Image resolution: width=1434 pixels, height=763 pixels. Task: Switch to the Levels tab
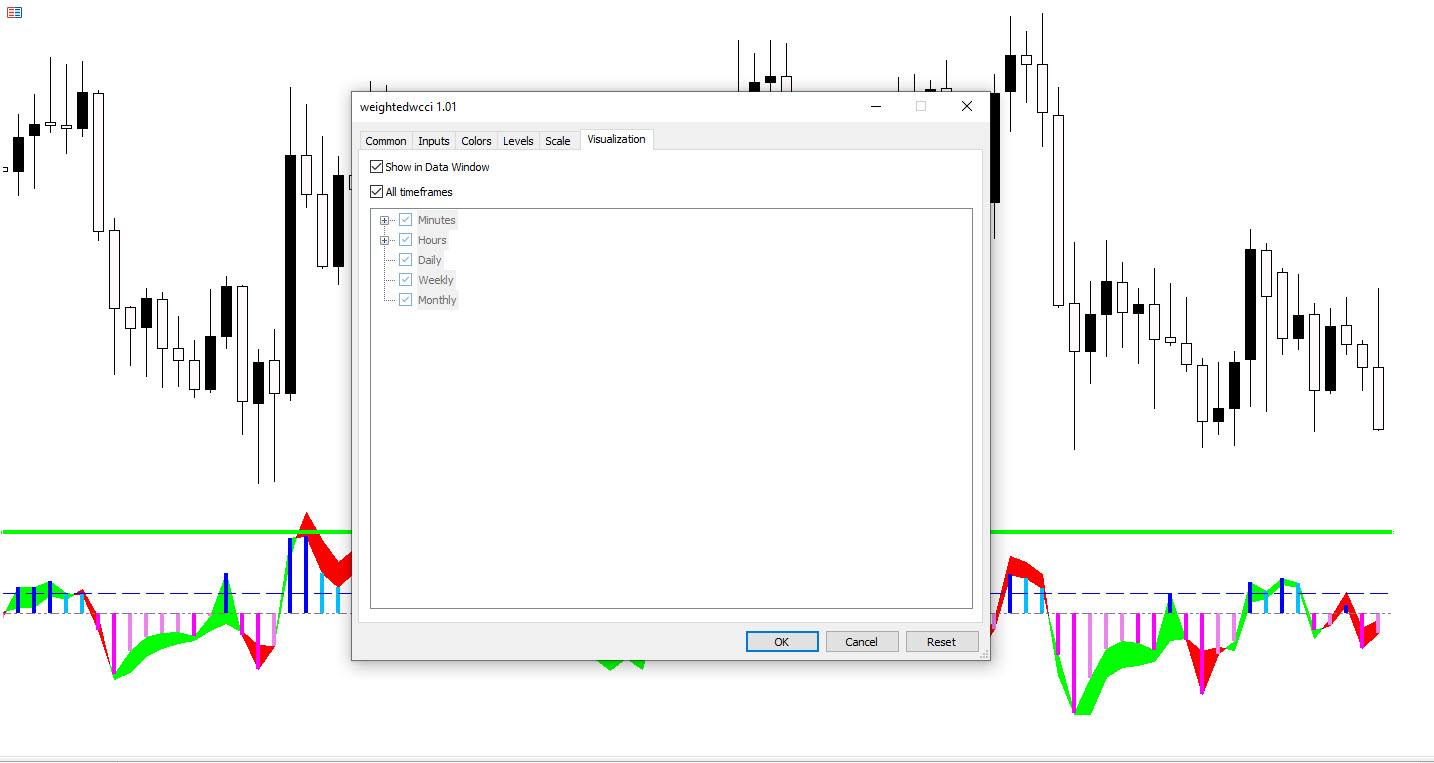pyautogui.click(x=518, y=141)
